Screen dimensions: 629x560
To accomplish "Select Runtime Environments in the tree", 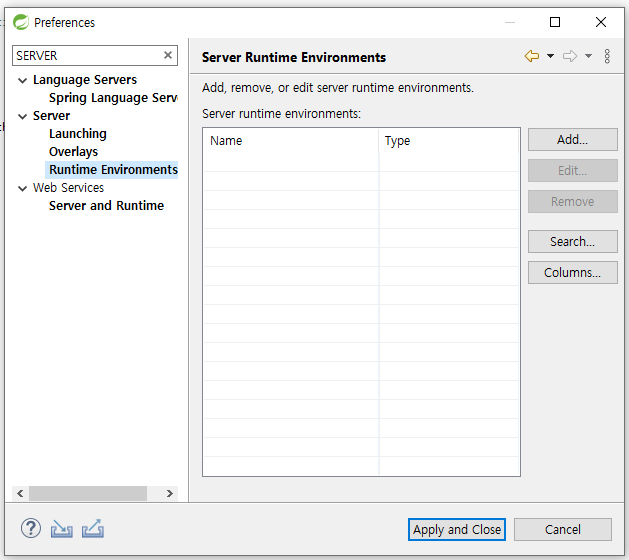I will [x=113, y=170].
